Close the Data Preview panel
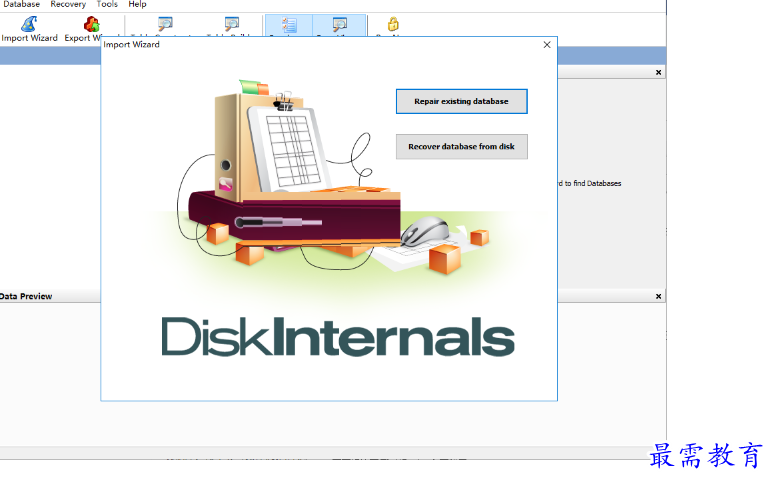771x487 pixels. point(658,296)
